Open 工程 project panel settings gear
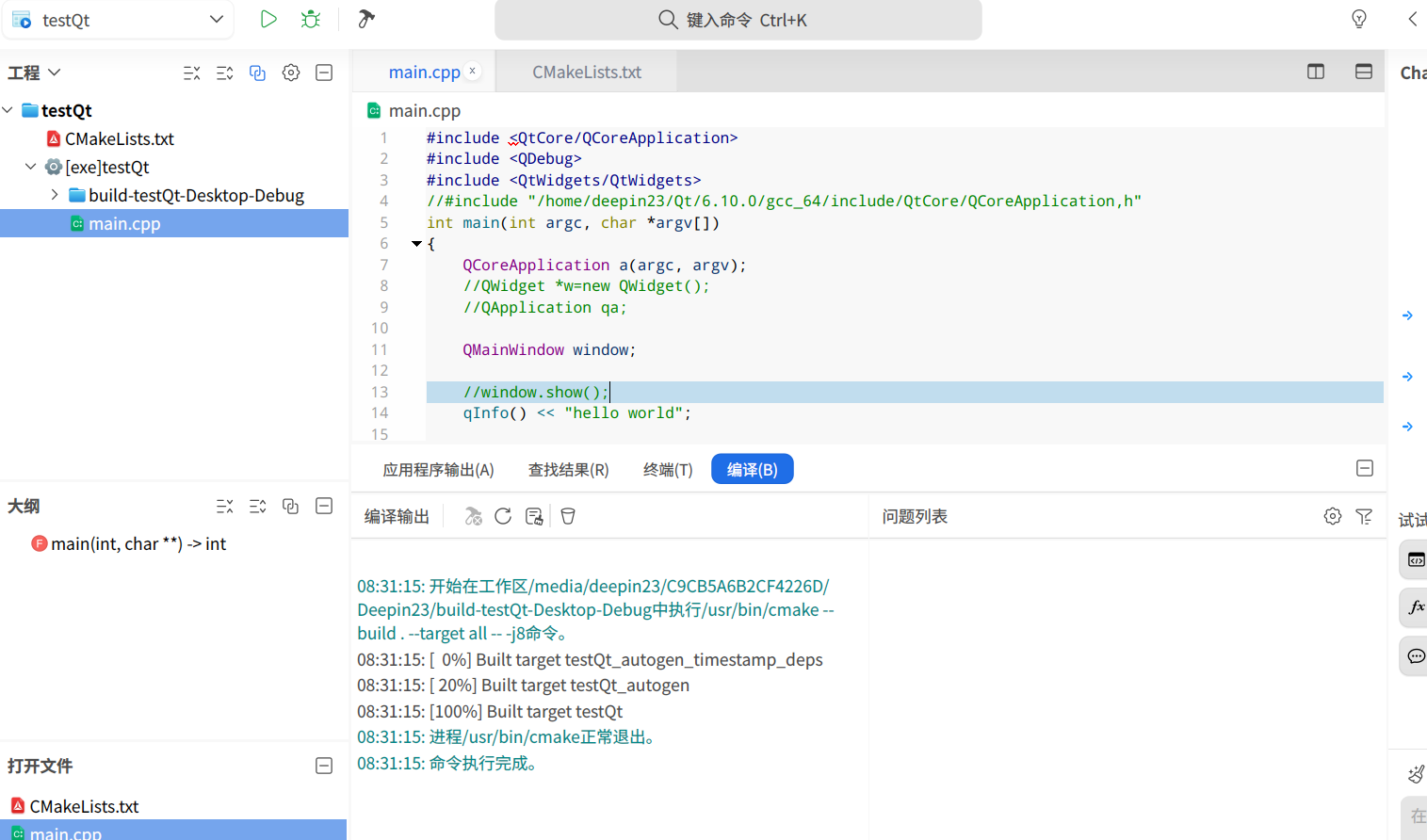The image size is (1427, 840). (x=291, y=73)
